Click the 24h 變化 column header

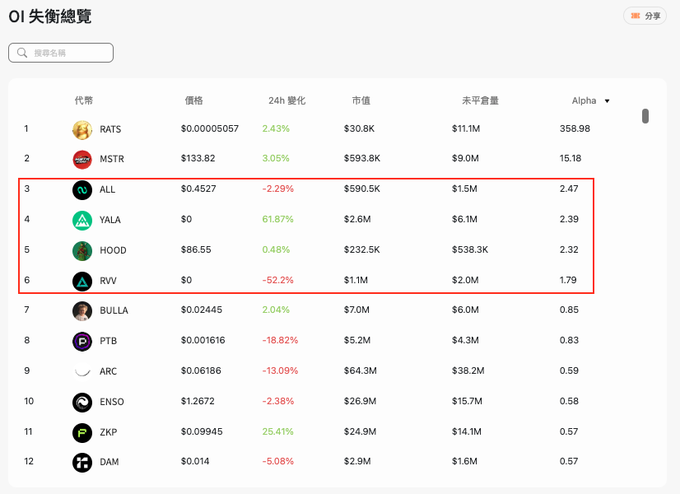(x=286, y=101)
